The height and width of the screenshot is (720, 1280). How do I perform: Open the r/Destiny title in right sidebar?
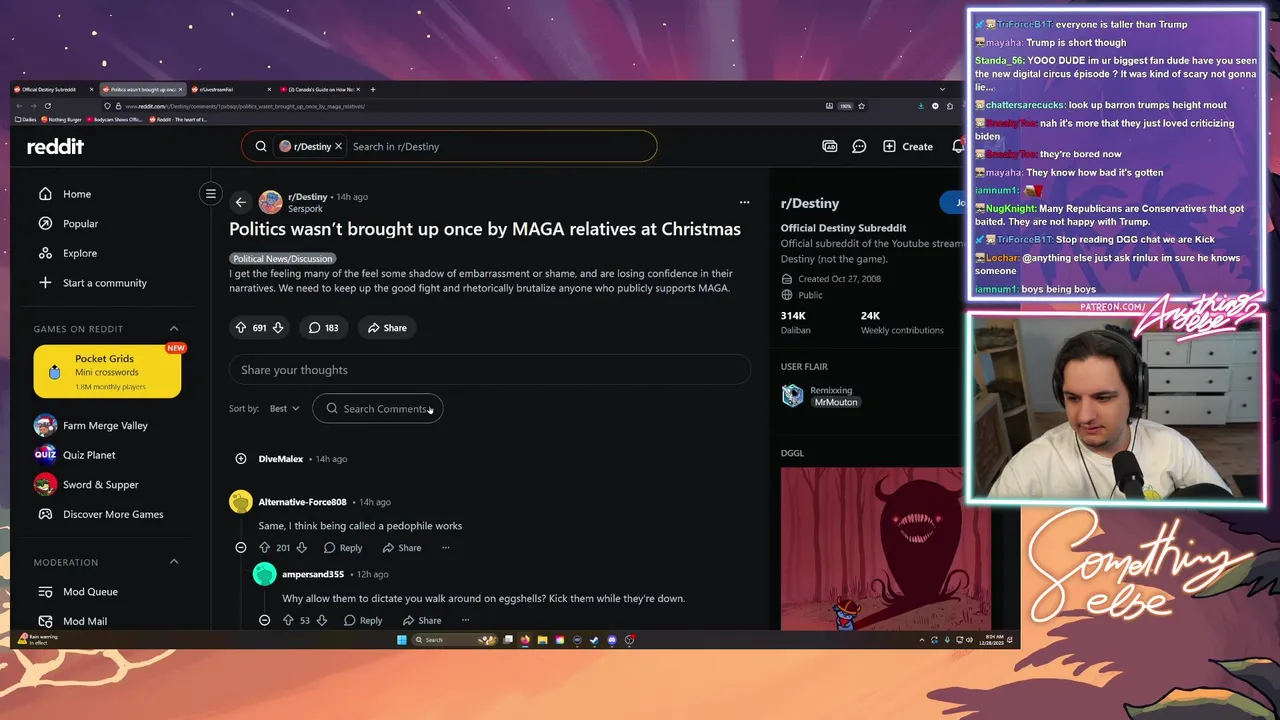click(x=809, y=203)
